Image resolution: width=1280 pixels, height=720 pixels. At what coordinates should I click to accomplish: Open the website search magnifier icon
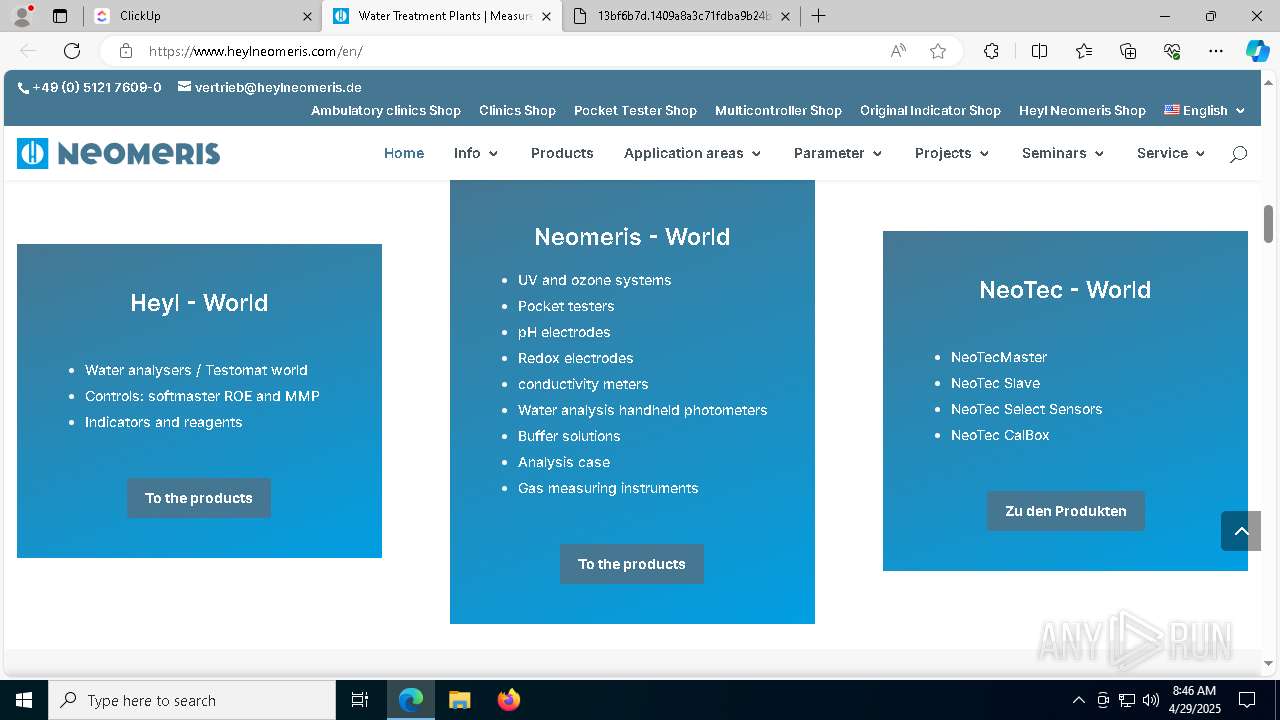pyautogui.click(x=1238, y=154)
